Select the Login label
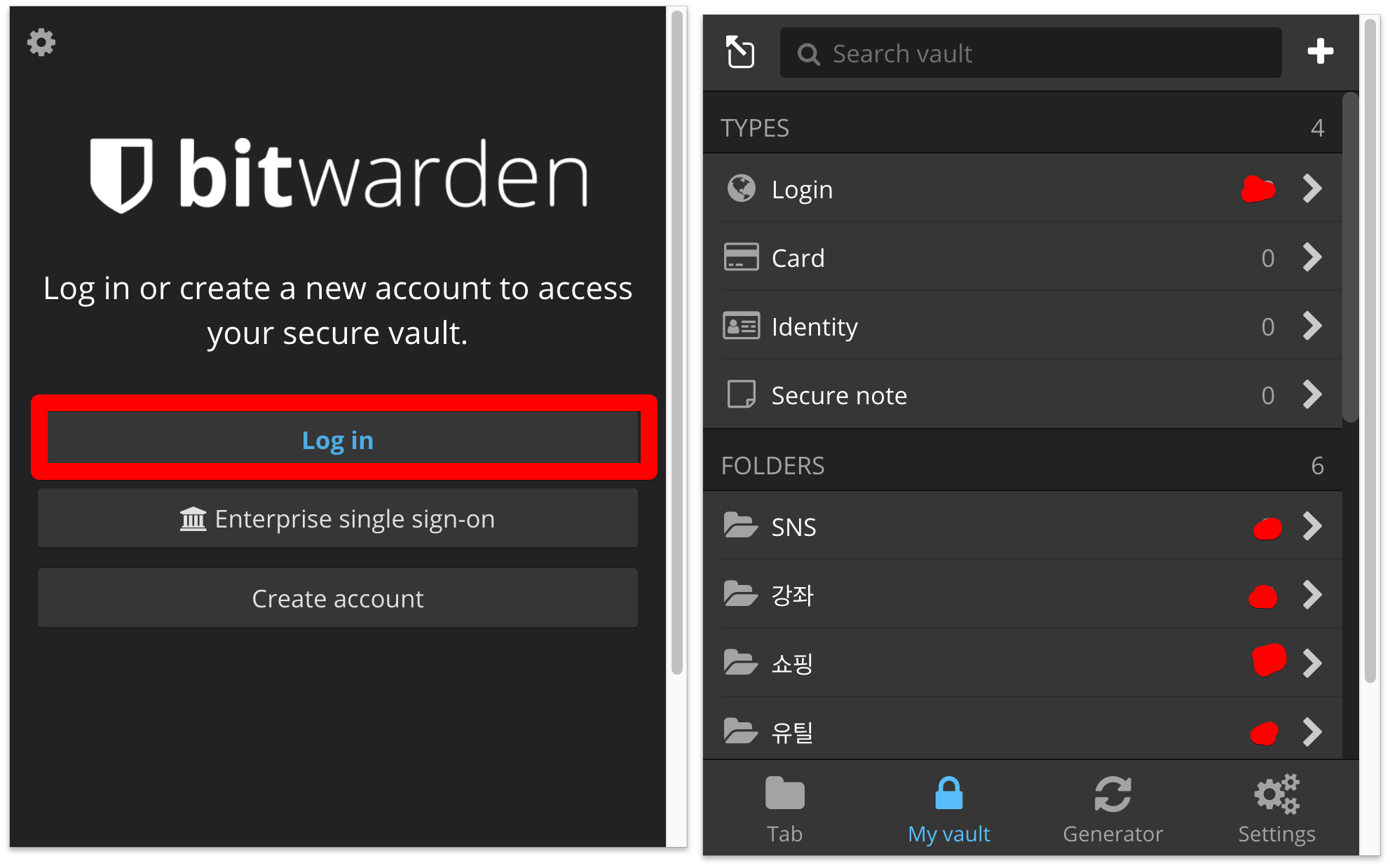This screenshot has height=868, width=1390. (802, 190)
